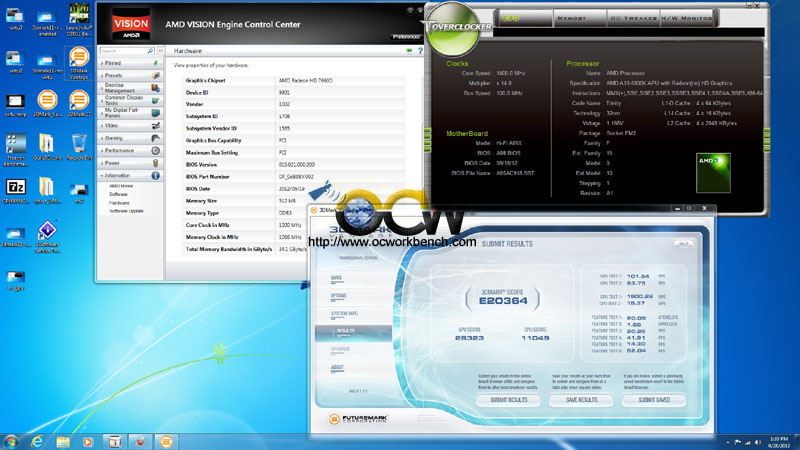
Task: Open Windows Media Player from the taskbar
Action: [x=88, y=441]
